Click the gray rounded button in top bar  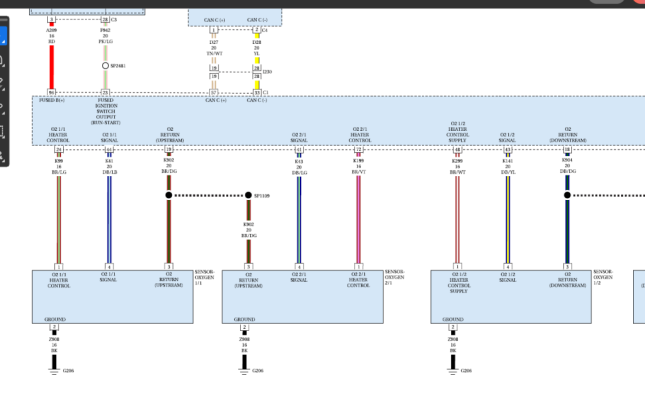[606, 1]
